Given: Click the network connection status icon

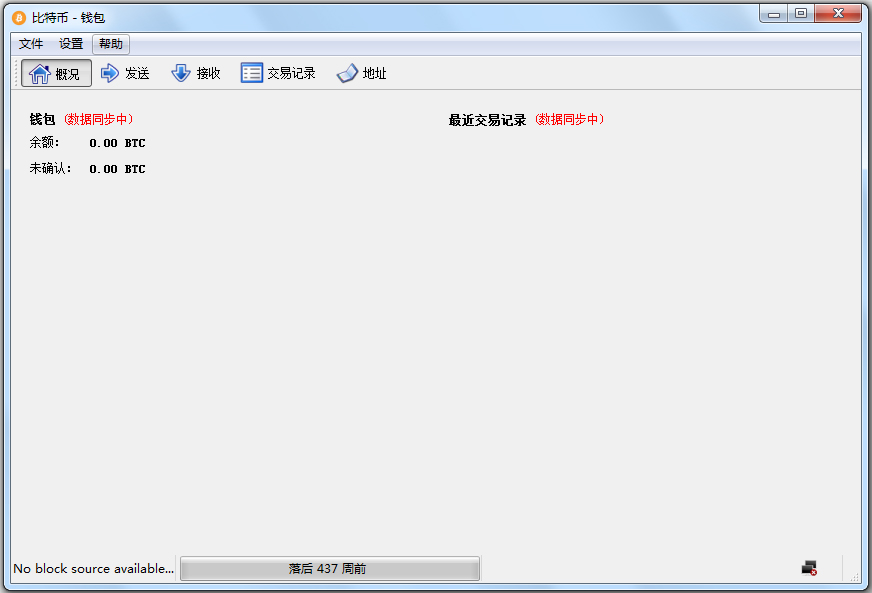Looking at the screenshot, I should click(x=809, y=568).
